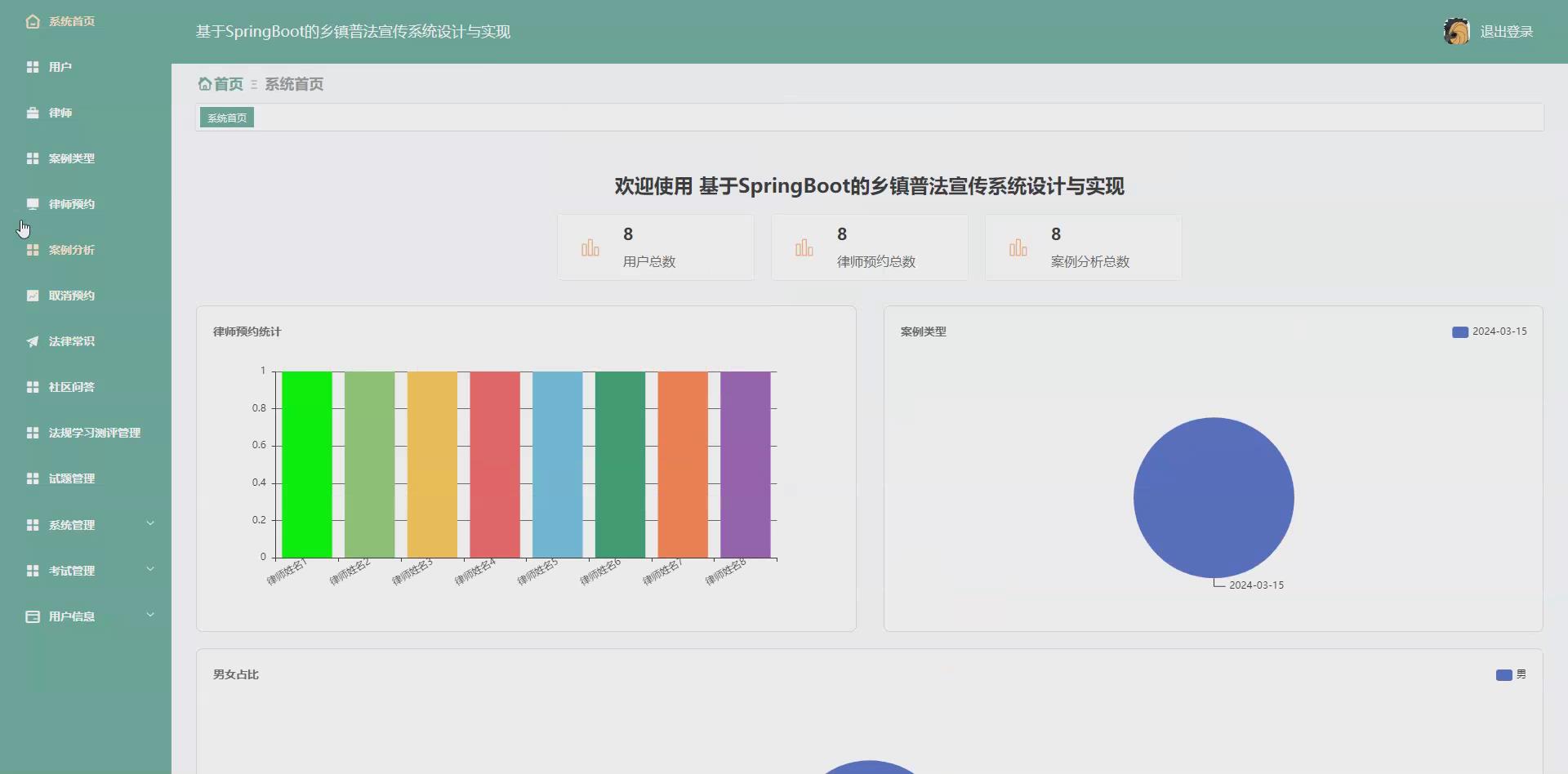Viewport: 1568px width, 774px height.
Task: Click the 系统首页 home icon
Action: coord(33,21)
